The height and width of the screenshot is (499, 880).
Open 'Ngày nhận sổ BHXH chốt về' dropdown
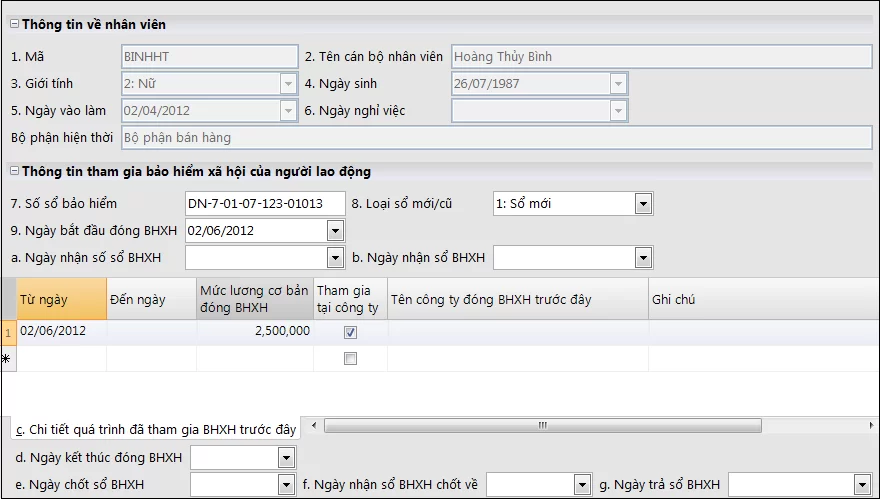(582, 485)
